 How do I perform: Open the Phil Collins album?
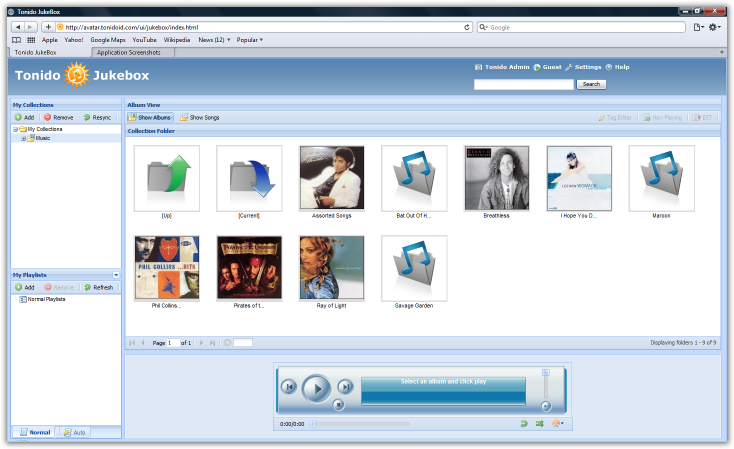tap(167, 268)
